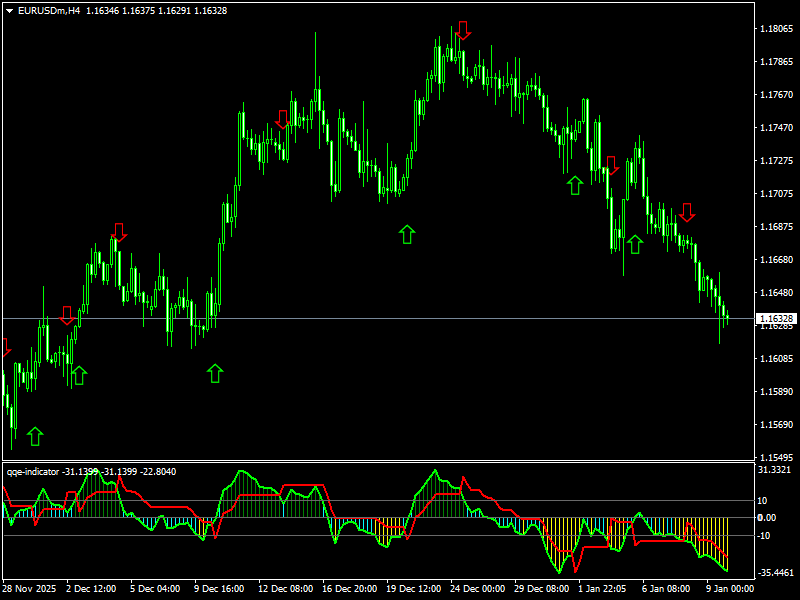Screen dimensions: 800x600
Task: Click the 1.17075 price scale label
Action: pos(777,193)
